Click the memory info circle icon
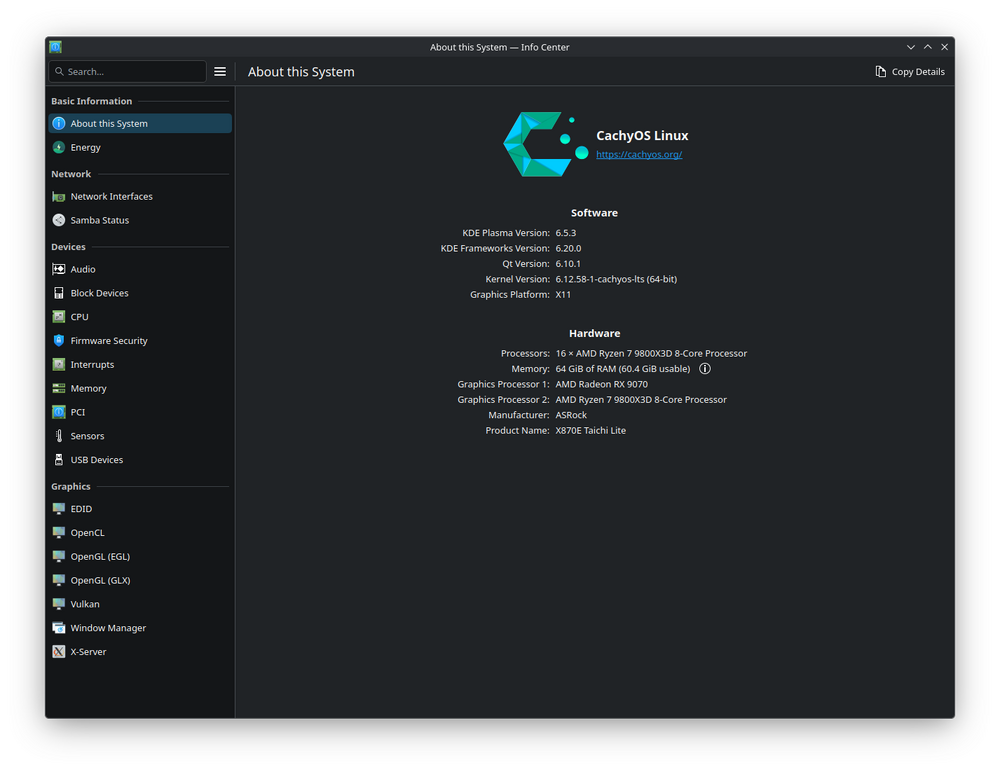The height and width of the screenshot is (772, 1000). tap(705, 369)
